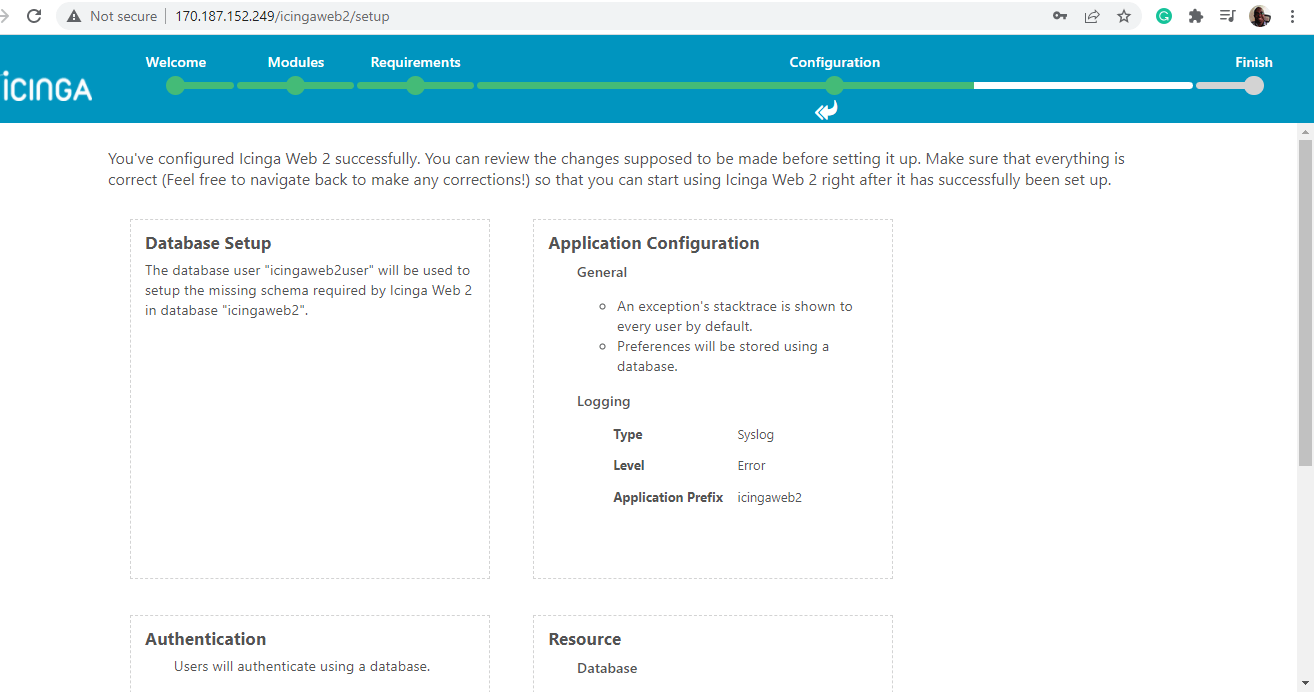The width and height of the screenshot is (1314, 692).
Task: Click the Configuration progress dot
Action: click(834, 86)
